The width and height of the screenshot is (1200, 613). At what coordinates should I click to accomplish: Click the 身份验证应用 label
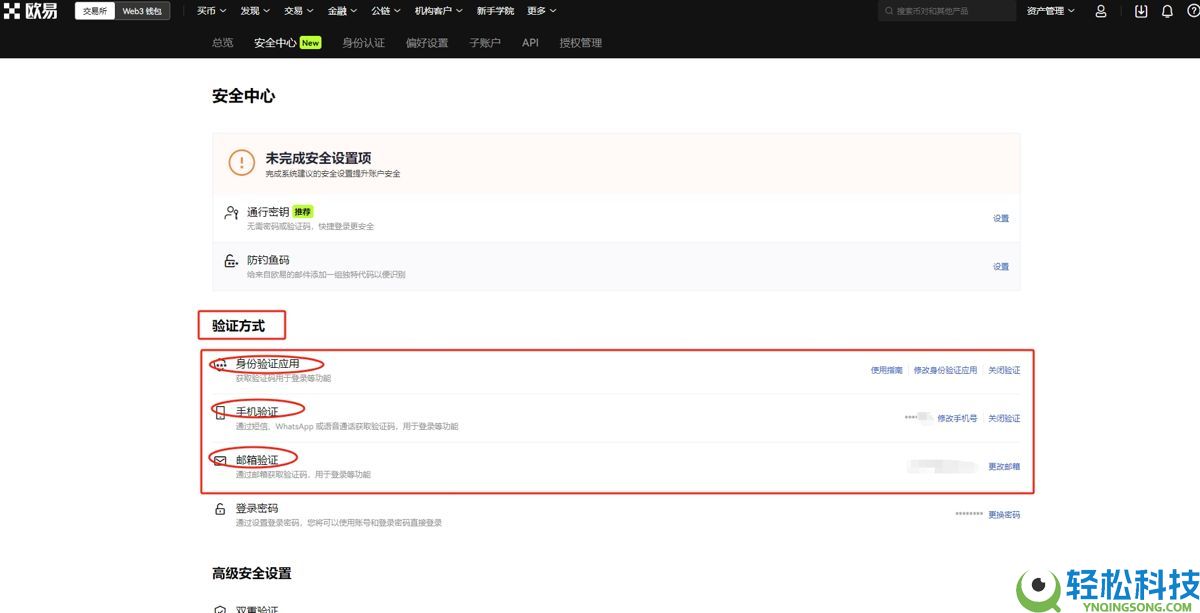[x=267, y=363]
